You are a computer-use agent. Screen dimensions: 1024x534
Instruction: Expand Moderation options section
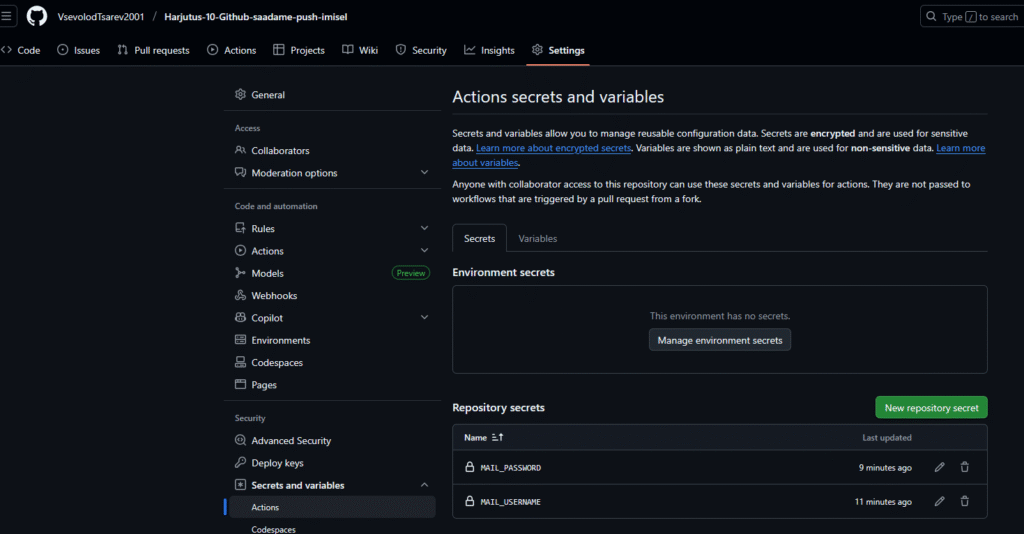[x=424, y=173]
